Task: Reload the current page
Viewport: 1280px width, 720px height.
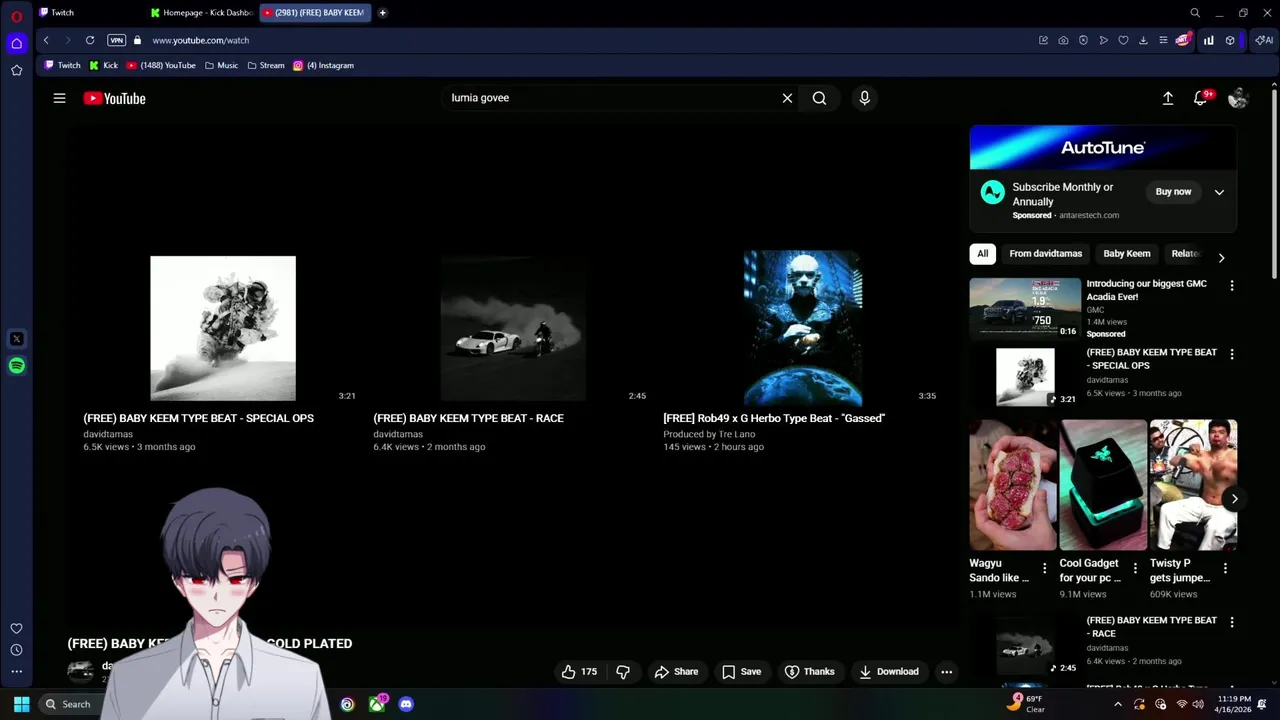Action: 90,40
